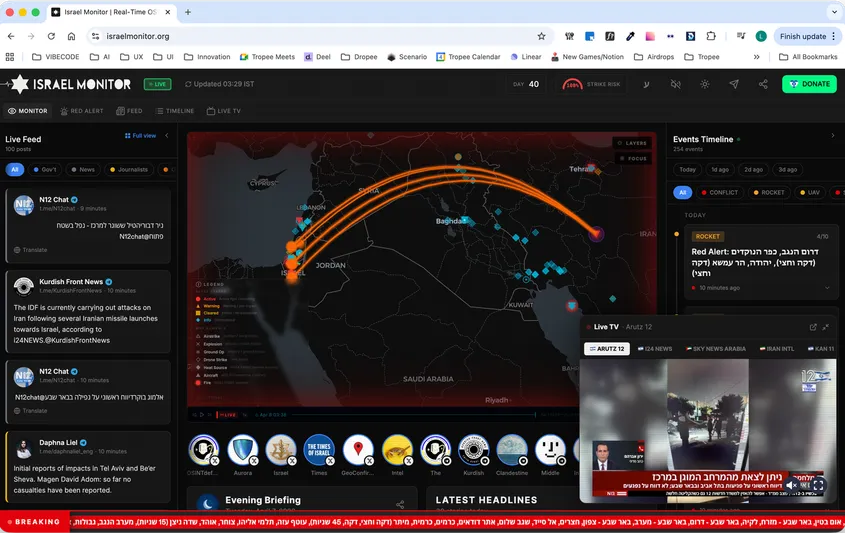Switch language with the Hebrew letter icon
845x533 pixels.
tap(646, 84)
